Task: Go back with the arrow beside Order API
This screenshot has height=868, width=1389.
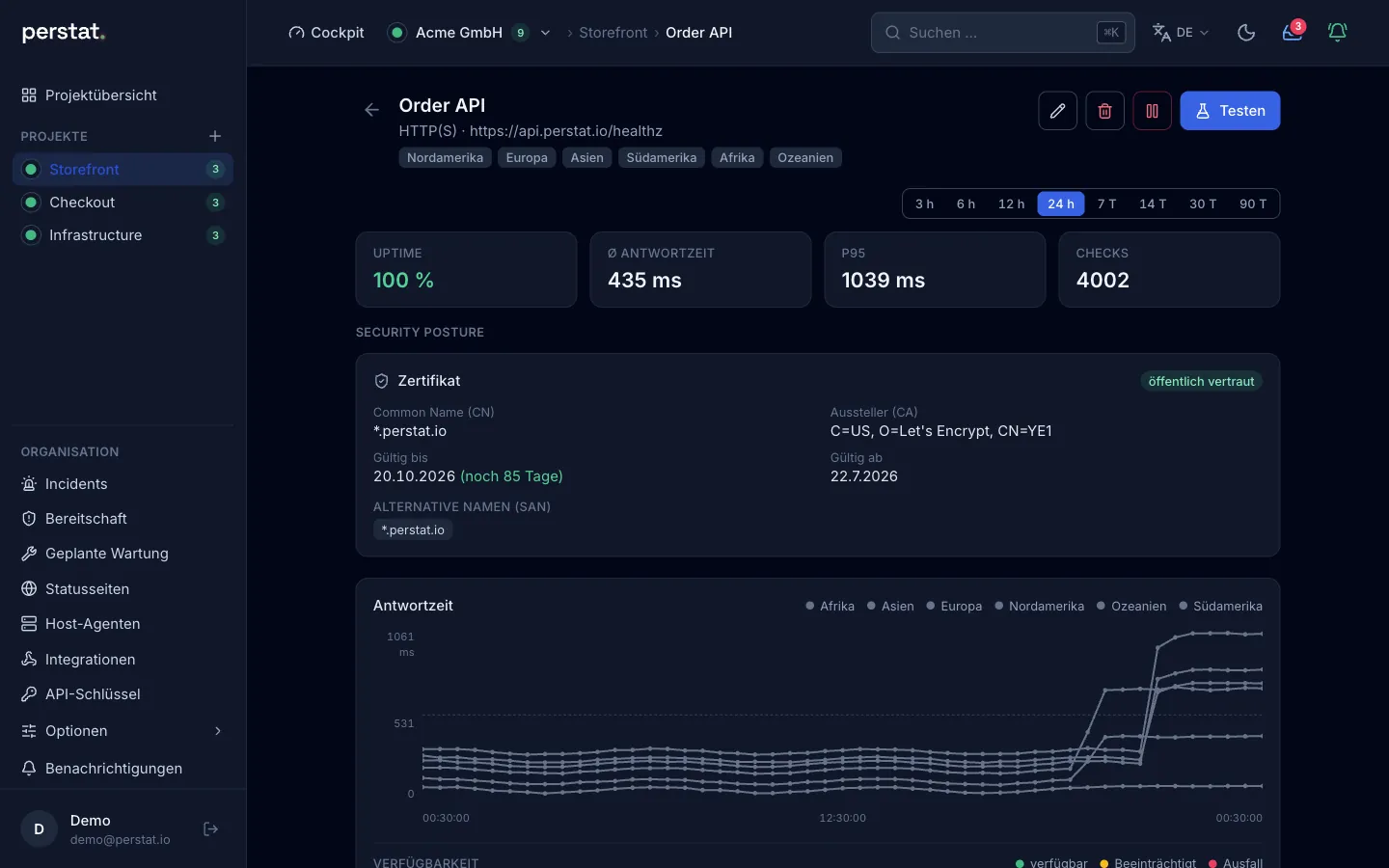Action: click(371, 110)
